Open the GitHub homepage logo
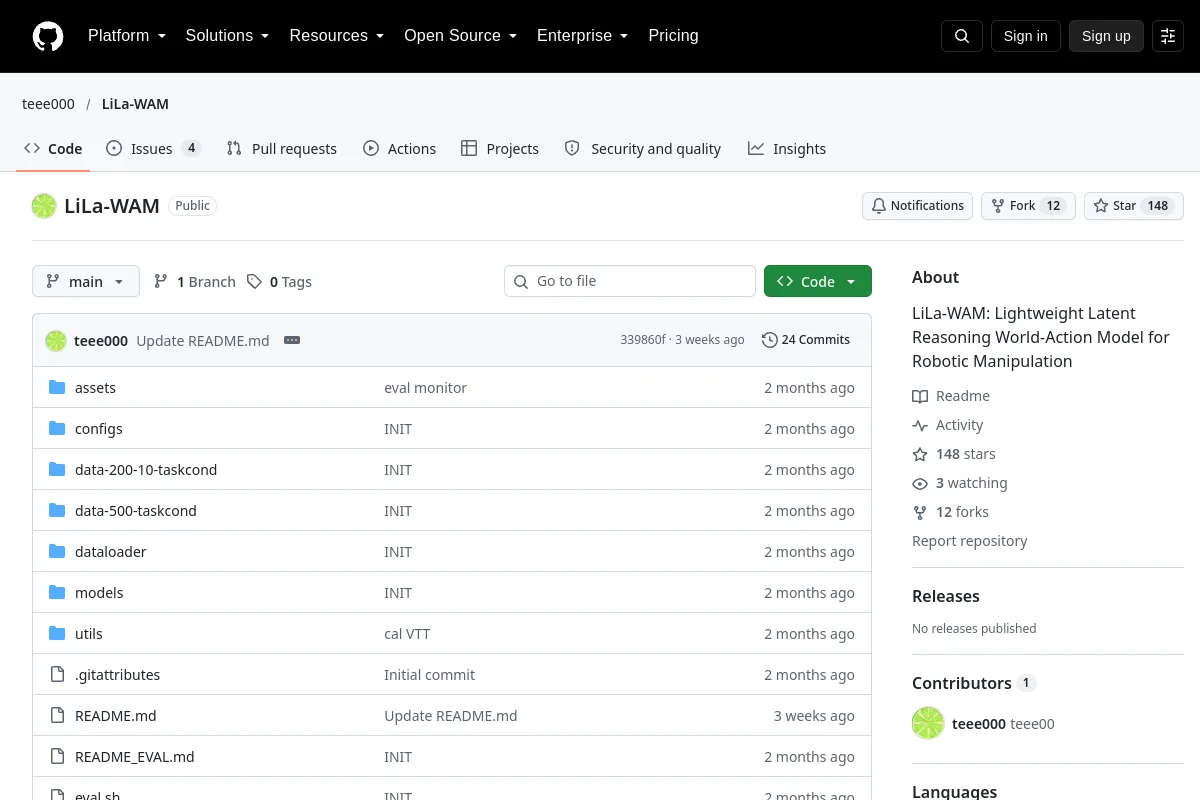Screen dimensions: 1200x800 48,36
